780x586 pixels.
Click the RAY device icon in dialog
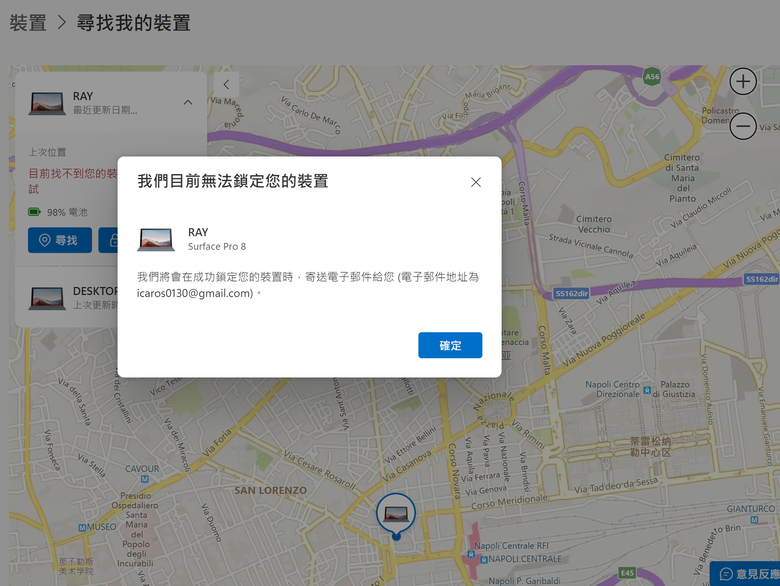(x=156, y=239)
